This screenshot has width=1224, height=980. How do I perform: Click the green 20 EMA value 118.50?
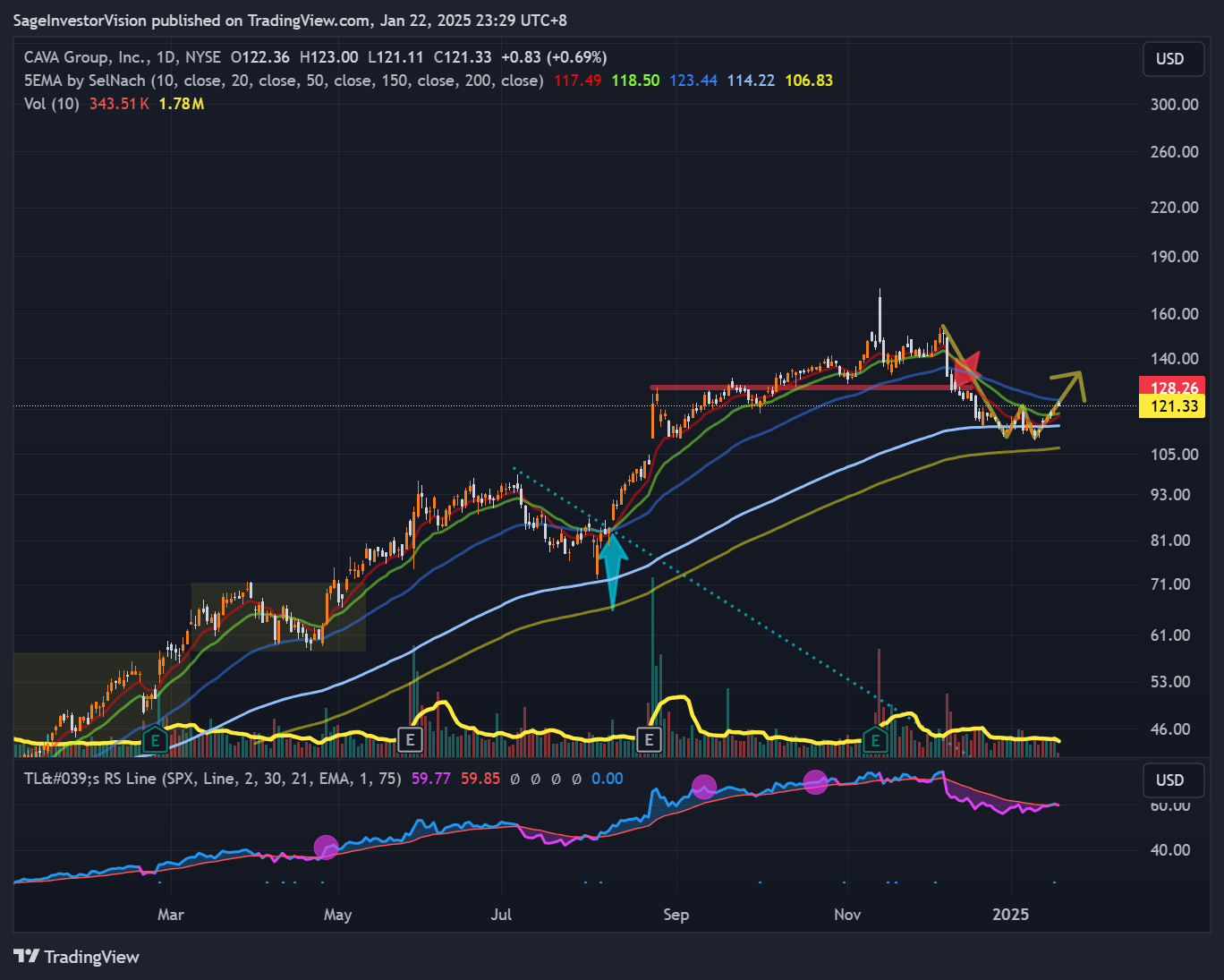[635, 81]
